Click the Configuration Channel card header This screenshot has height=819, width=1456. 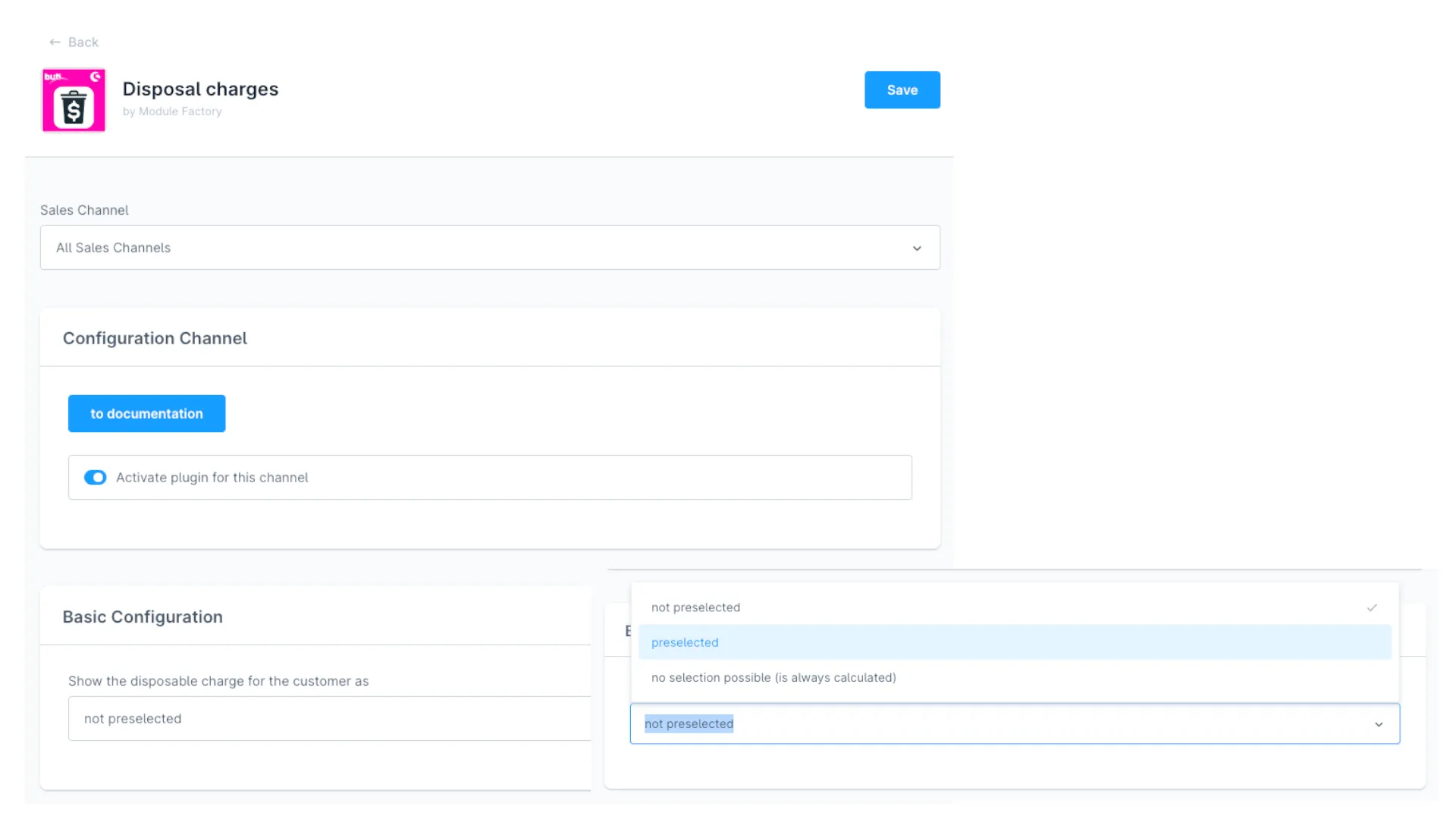[155, 338]
